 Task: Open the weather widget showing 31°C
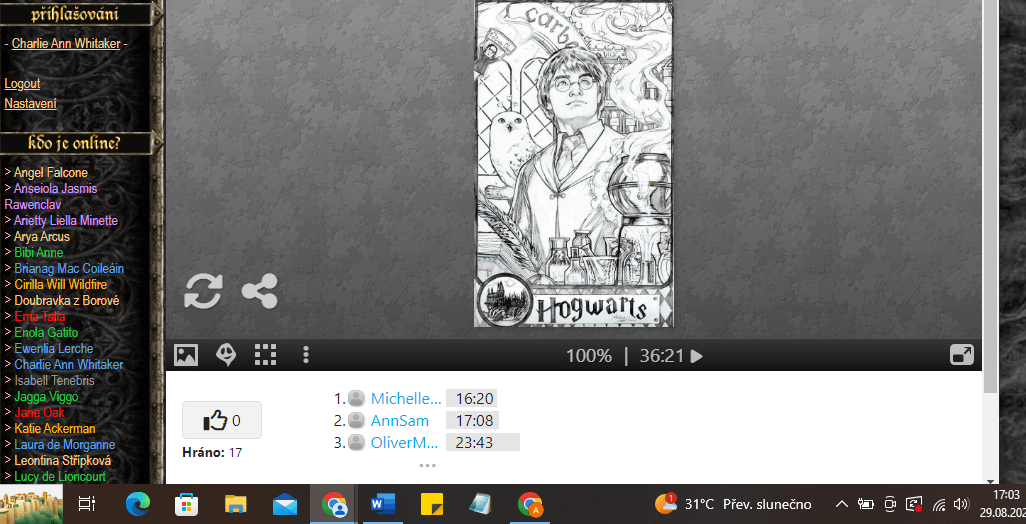(733, 504)
